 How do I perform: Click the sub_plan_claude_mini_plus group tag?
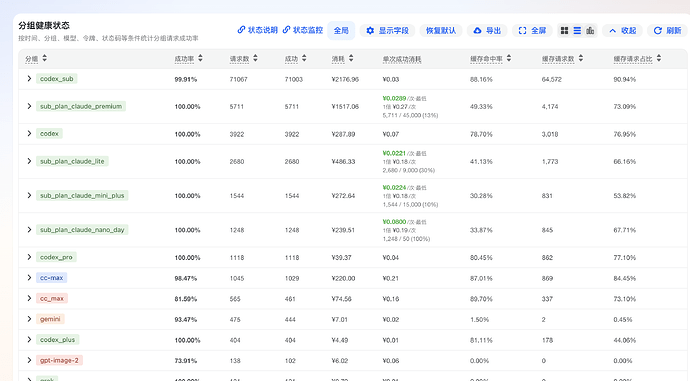82,196
